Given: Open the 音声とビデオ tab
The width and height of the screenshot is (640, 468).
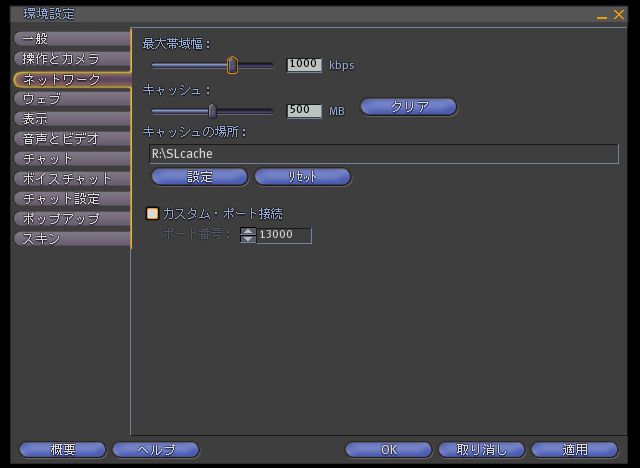Looking at the screenshot, I should pos(72,139).
